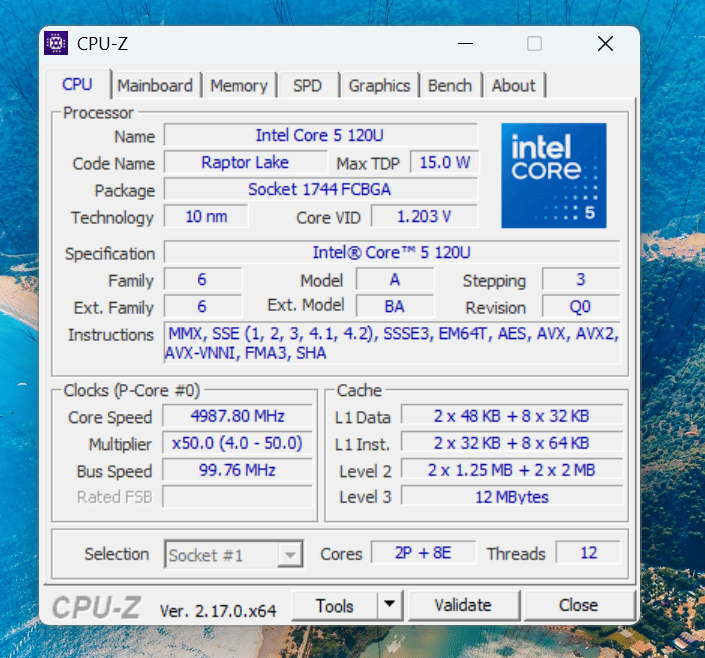Click the Max TDP value 15.0 W

[x=444, y=162]
